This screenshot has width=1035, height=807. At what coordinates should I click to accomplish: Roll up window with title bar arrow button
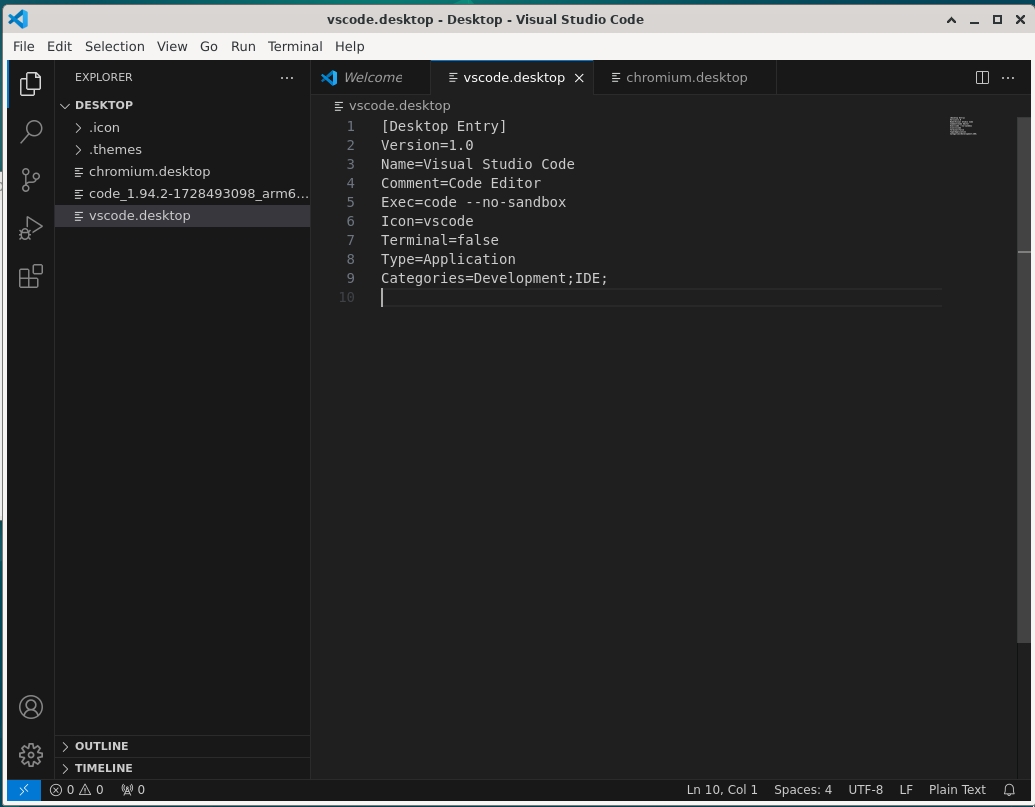click(x=951, y=20)
